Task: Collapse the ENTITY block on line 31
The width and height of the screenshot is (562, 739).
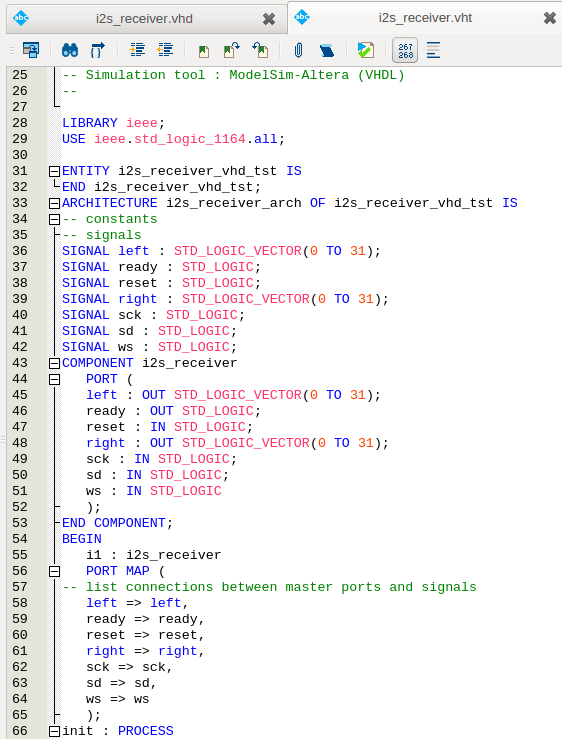Action: [55, 171]
